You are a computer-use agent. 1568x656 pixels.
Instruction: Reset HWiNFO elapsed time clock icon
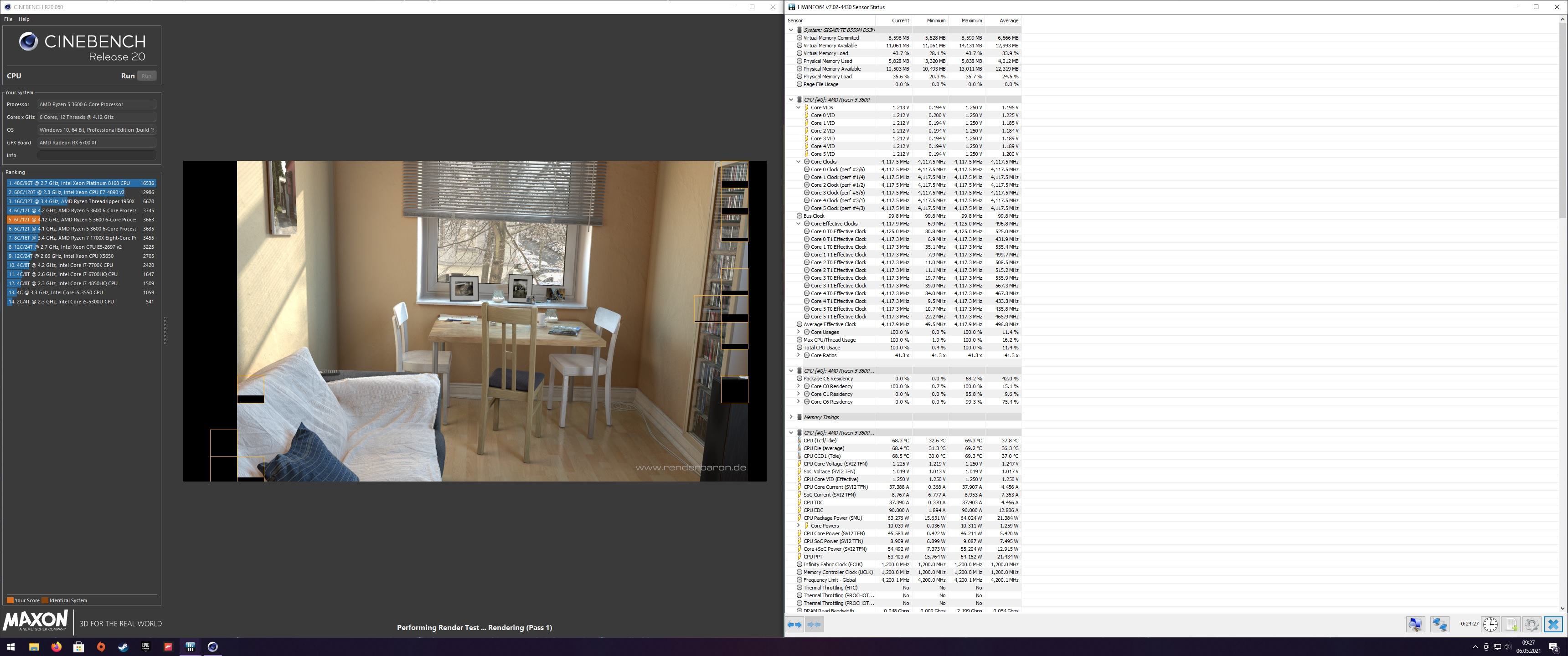tap(1491, 625)
